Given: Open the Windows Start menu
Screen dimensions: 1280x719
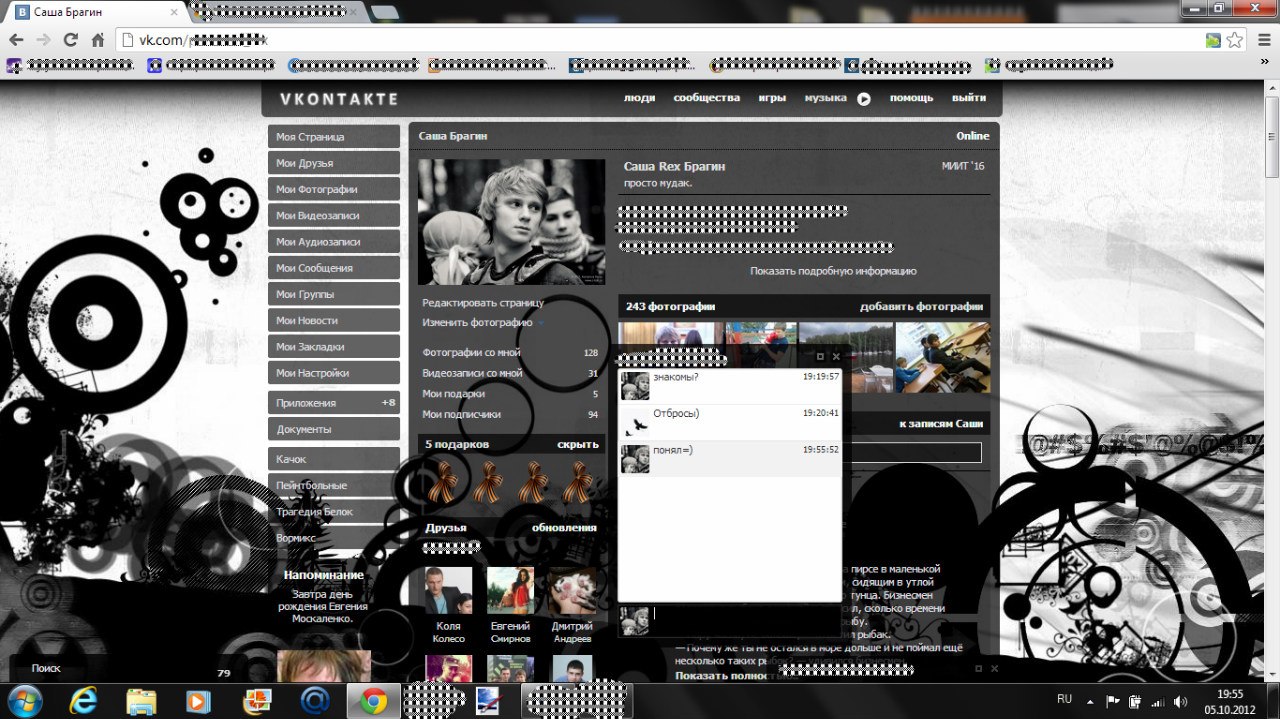Looking at the screenshot, I should coord(23,701).
